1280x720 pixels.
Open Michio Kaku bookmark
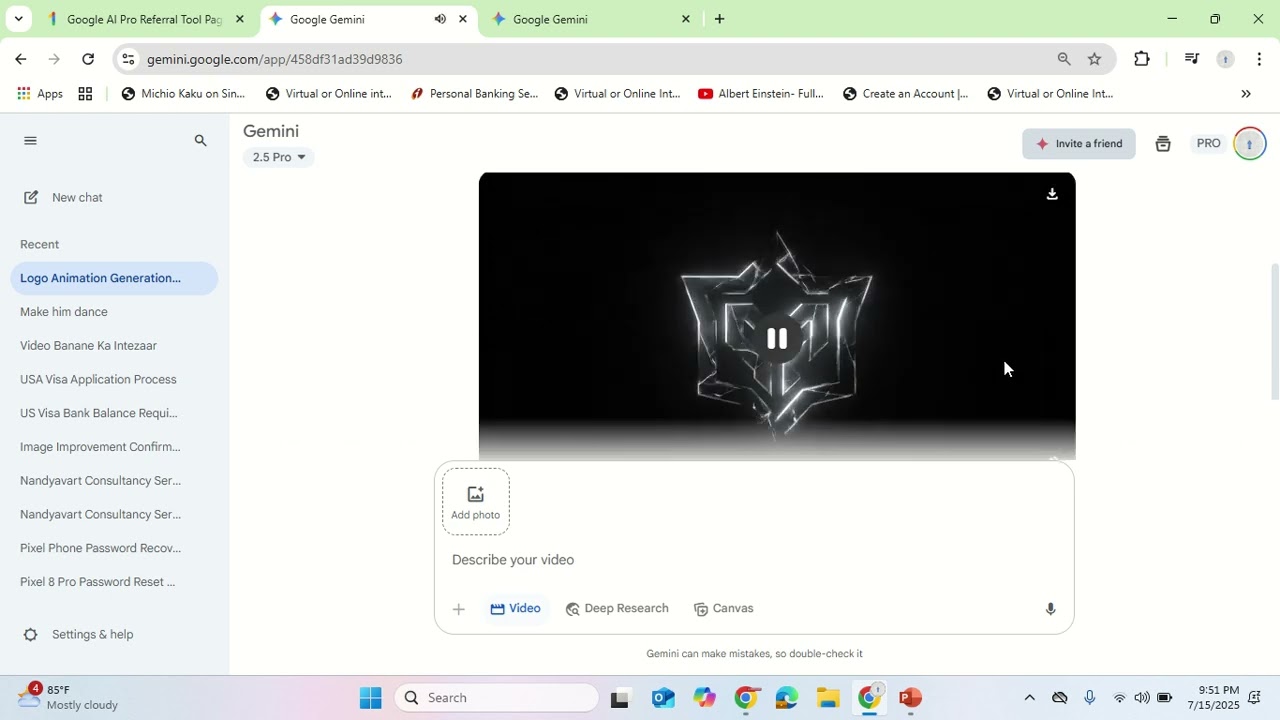183,94
